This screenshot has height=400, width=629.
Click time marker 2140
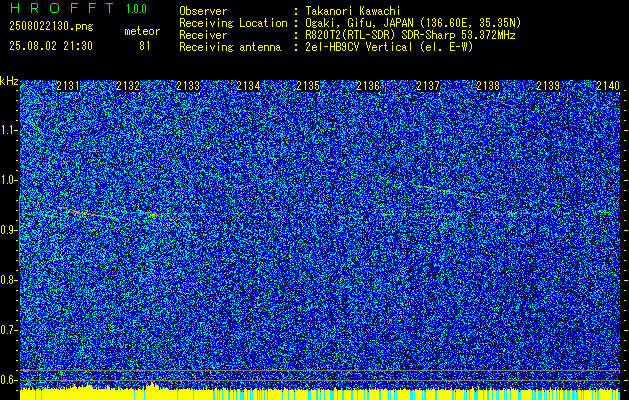(608, 86)
